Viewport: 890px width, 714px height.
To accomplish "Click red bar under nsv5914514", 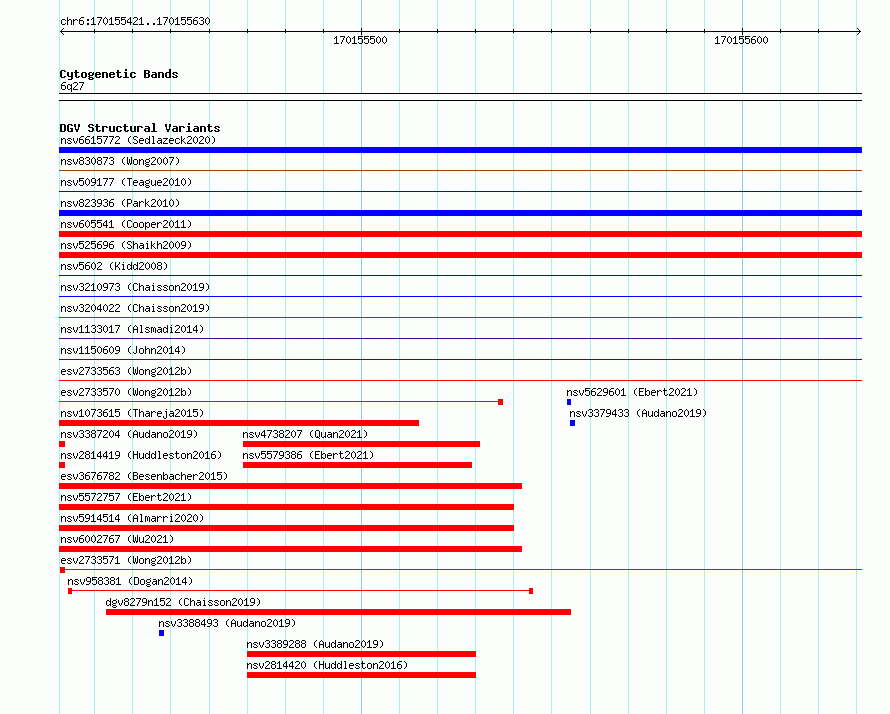I will click(x=286, y=528).
